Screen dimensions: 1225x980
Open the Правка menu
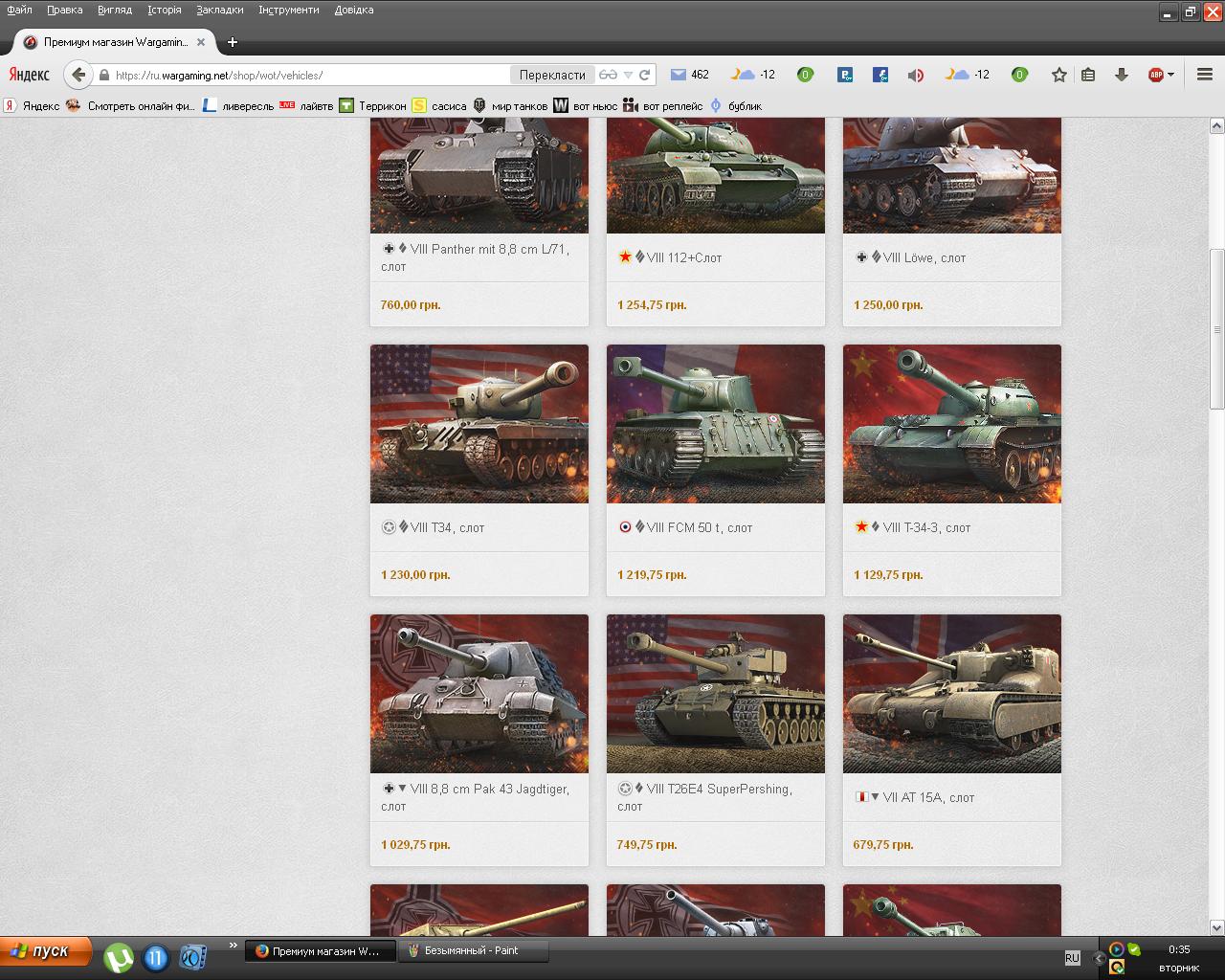point(64,10)
